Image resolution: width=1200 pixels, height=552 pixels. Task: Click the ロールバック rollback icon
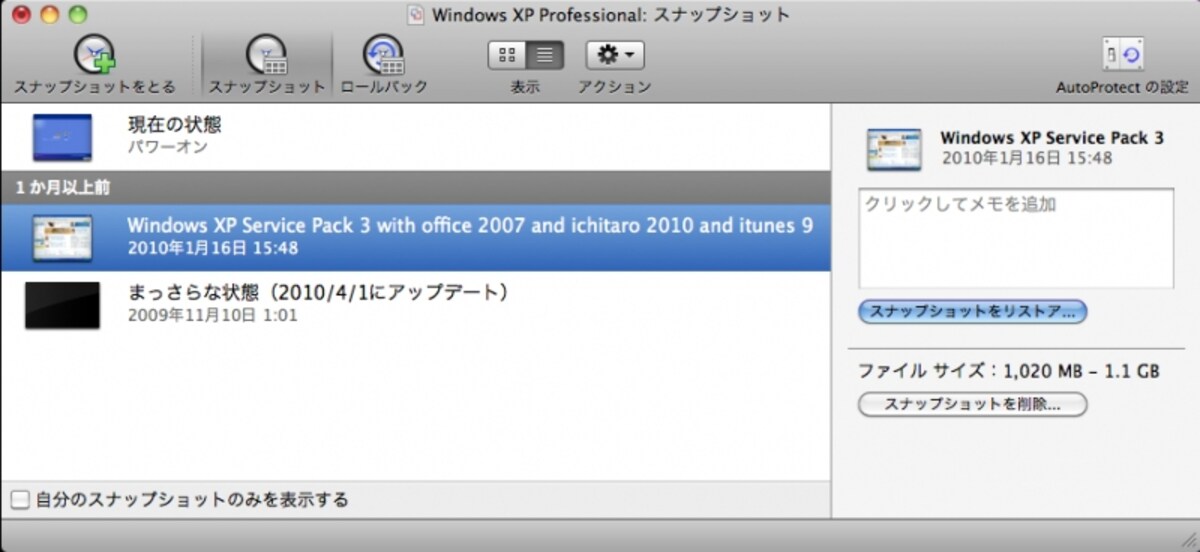[x=383, y=54]
